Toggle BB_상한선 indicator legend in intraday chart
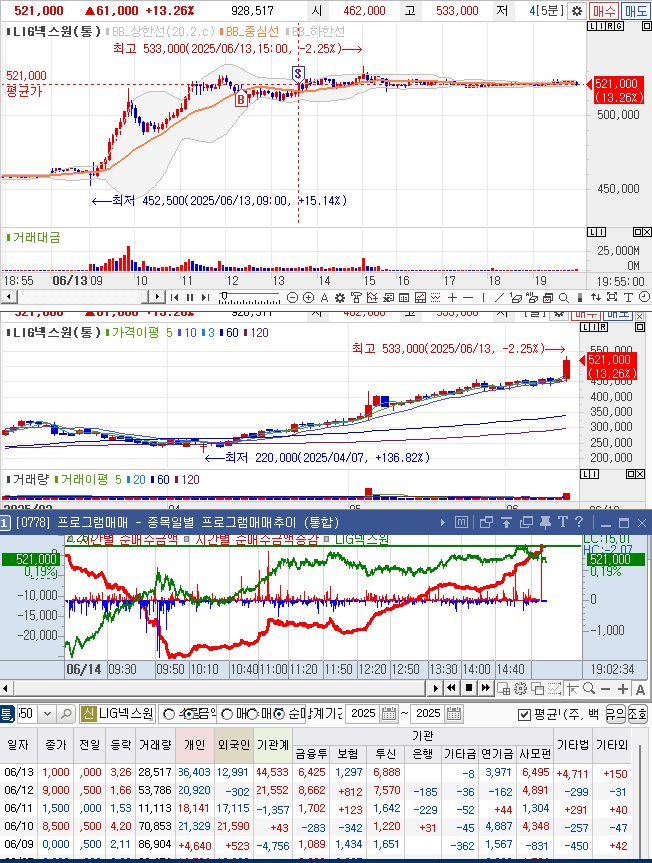 tap(160, 32)
